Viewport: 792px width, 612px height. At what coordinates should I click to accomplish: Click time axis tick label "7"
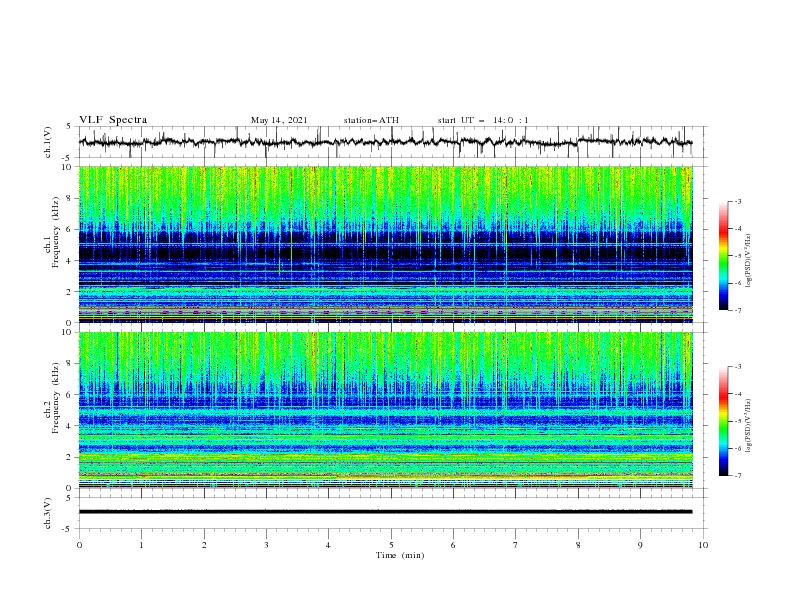516,545
